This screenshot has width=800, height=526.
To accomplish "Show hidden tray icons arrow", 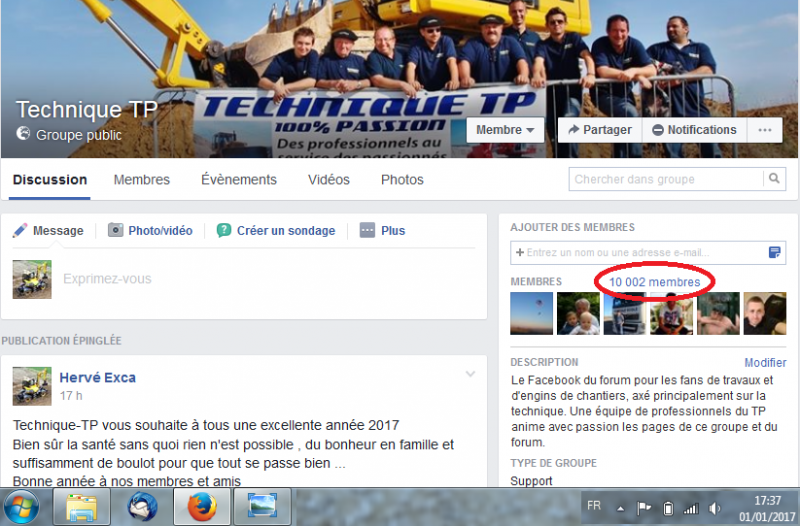I will point(620,508).
